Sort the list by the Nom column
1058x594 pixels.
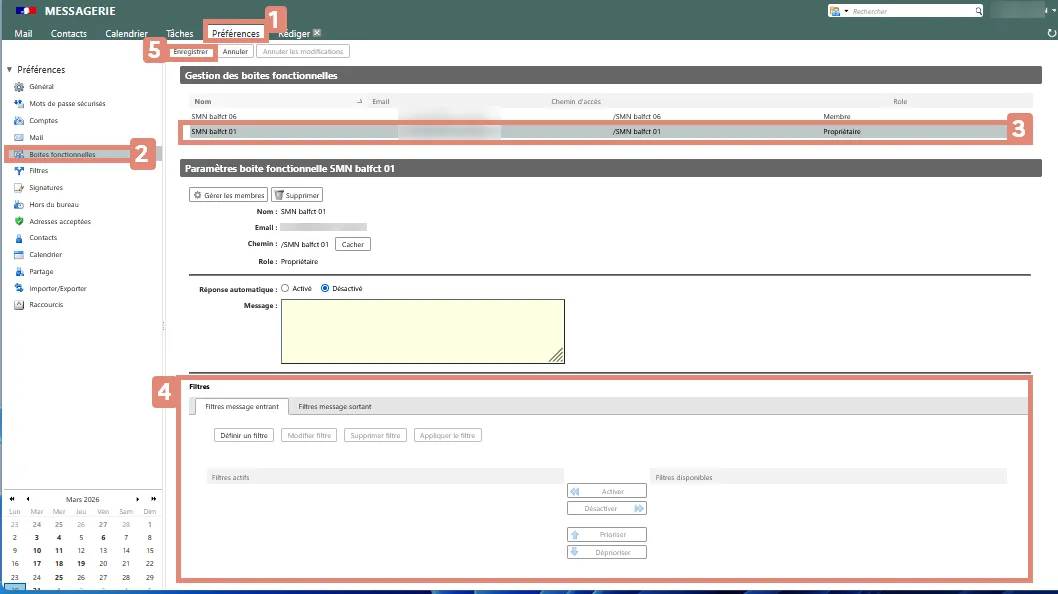pyautogui.click(x=202, y=101)
